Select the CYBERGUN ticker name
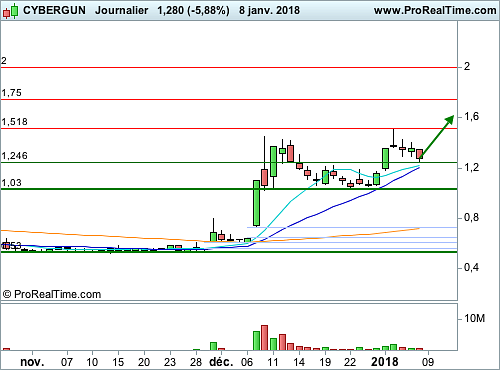The image size is (500, 370). pos(54,10)
